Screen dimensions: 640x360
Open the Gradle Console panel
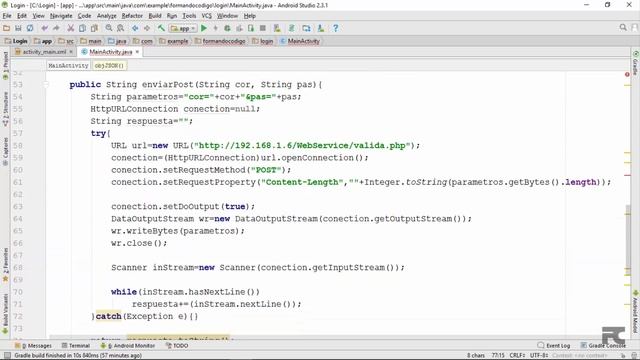coord(603,346)
